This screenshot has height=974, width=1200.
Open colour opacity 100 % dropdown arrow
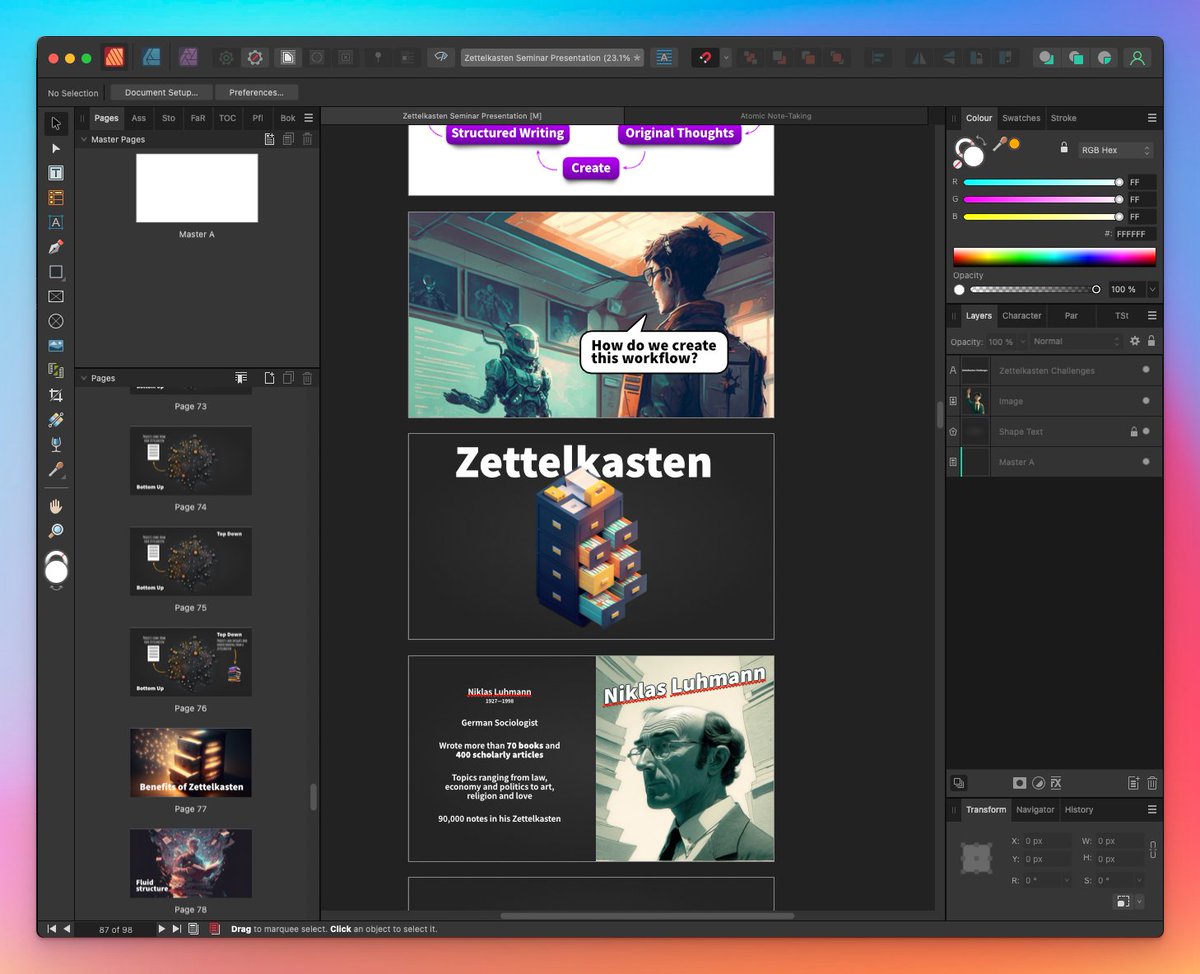1152,289
